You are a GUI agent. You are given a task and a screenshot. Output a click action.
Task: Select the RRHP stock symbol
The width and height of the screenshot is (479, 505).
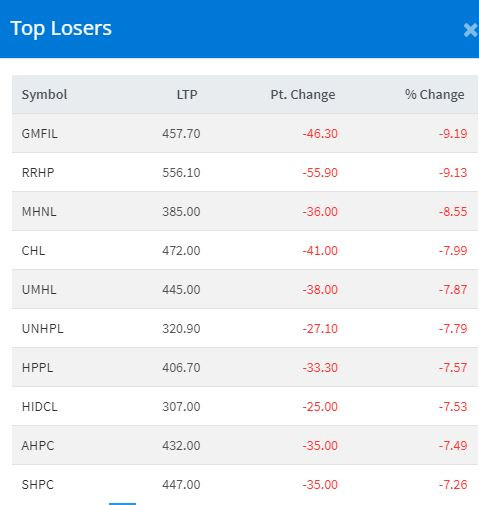pos(38,173)
